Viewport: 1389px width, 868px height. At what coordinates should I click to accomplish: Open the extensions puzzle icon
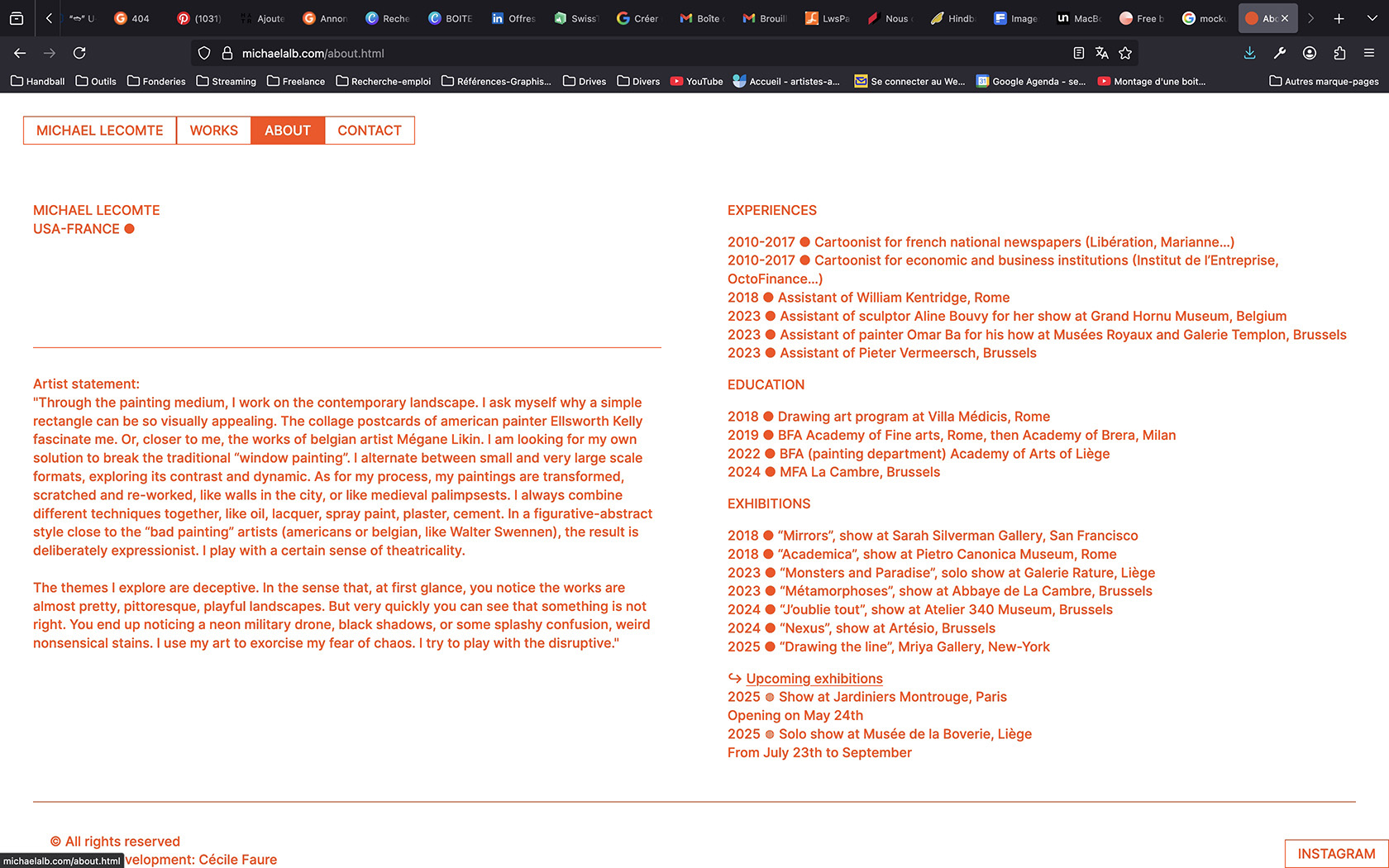tap(1339, 53)
